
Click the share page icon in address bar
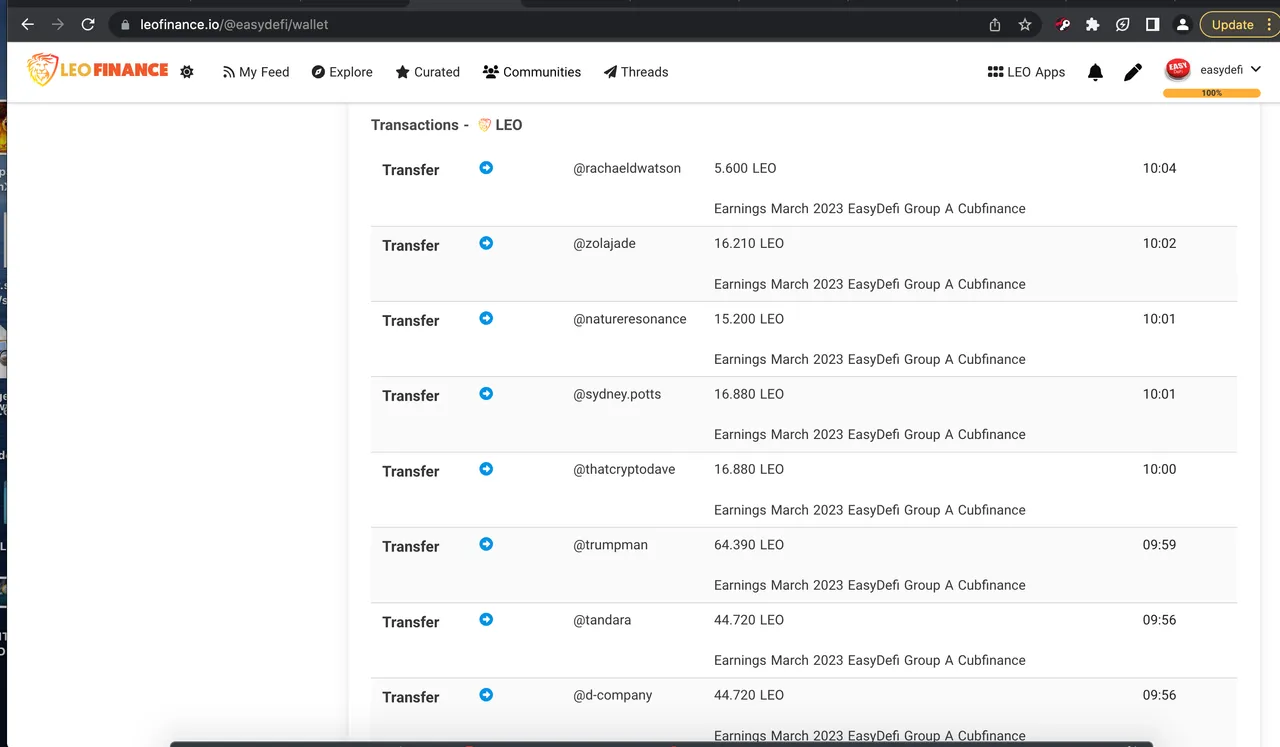pyautogui.click(x=995, y=24)
